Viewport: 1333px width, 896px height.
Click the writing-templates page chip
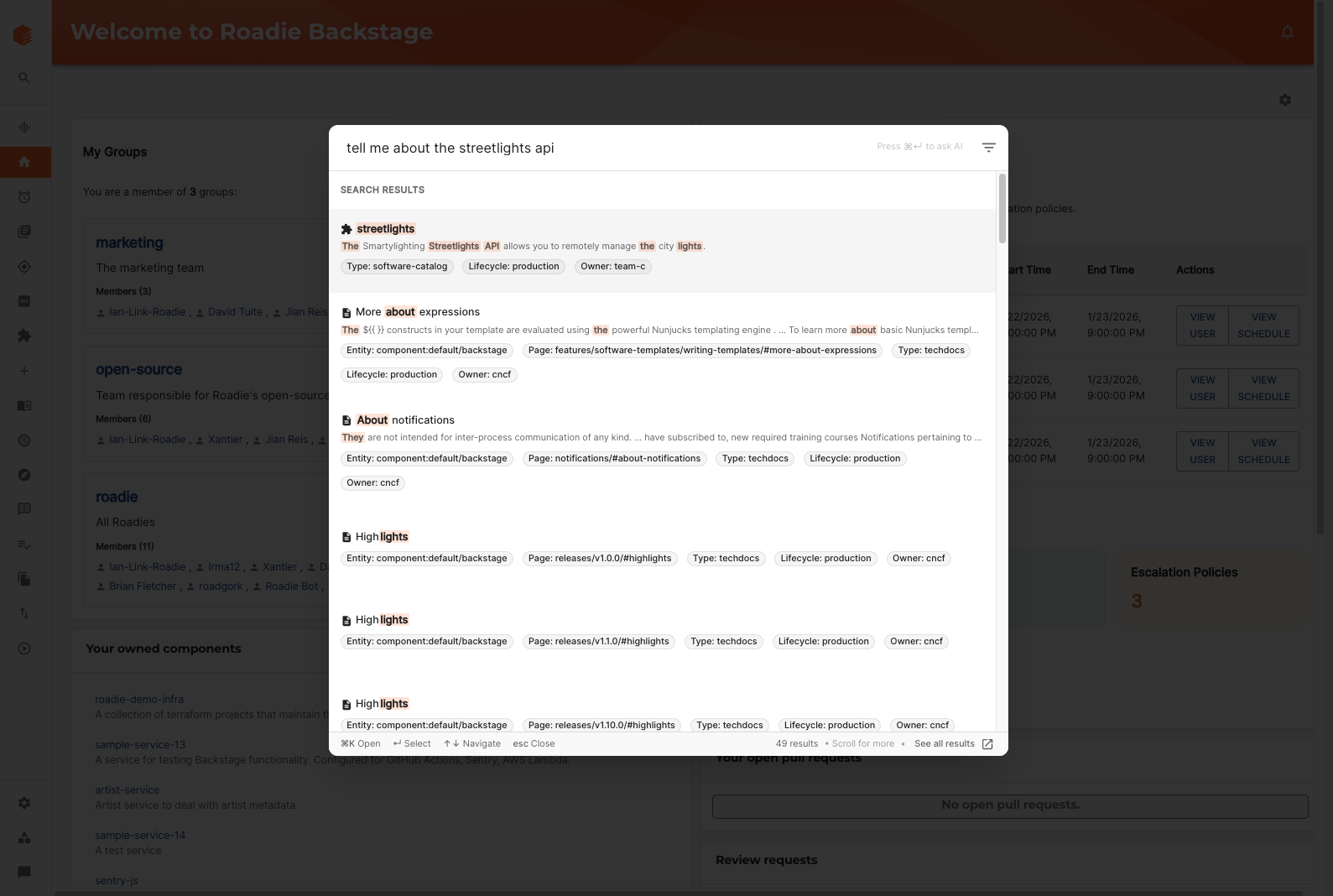click(702, 351)
